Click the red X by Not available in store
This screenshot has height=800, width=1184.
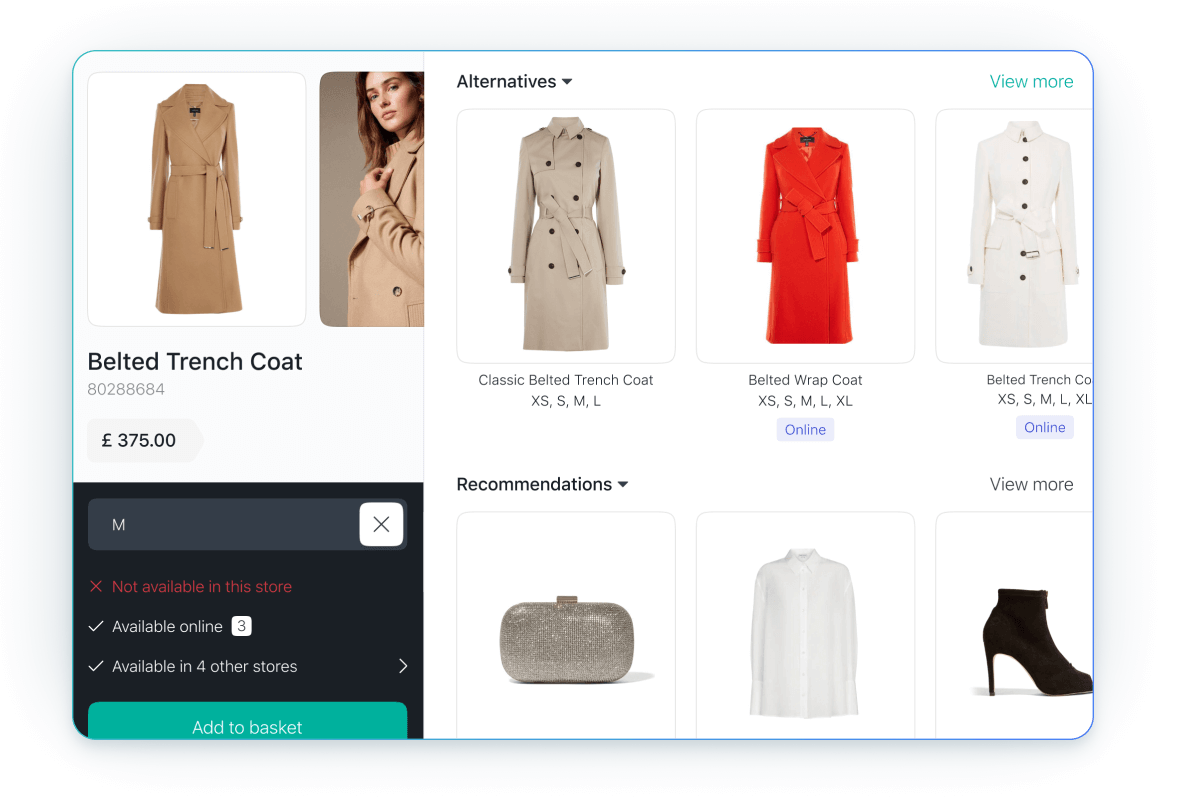tap(96, 587)
